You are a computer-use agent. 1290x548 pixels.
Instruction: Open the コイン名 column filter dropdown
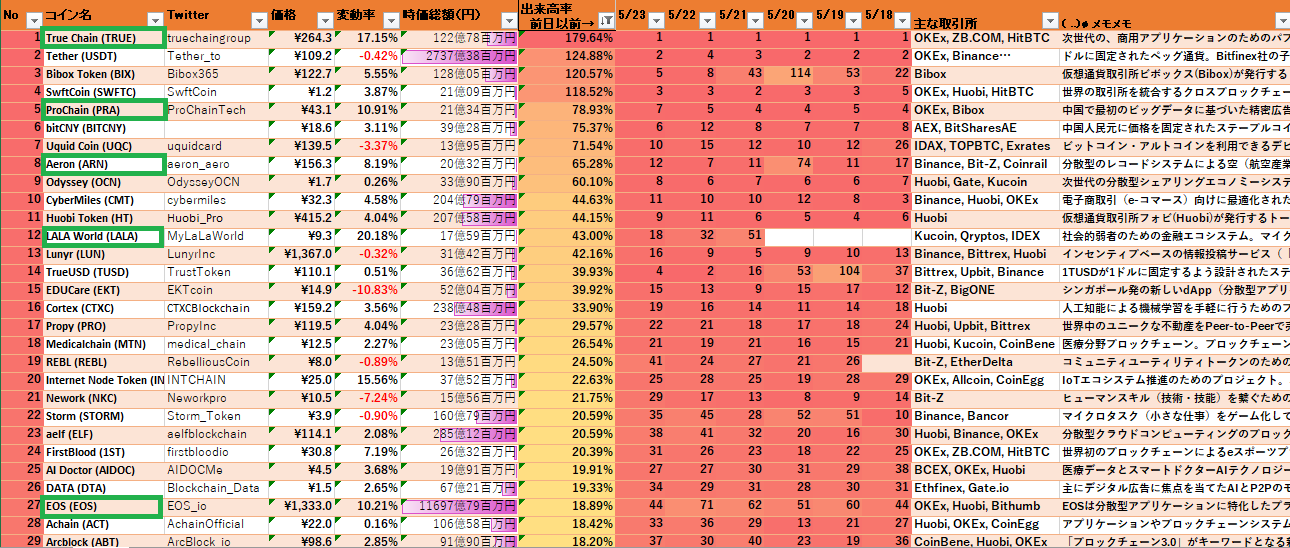point(154,20)
